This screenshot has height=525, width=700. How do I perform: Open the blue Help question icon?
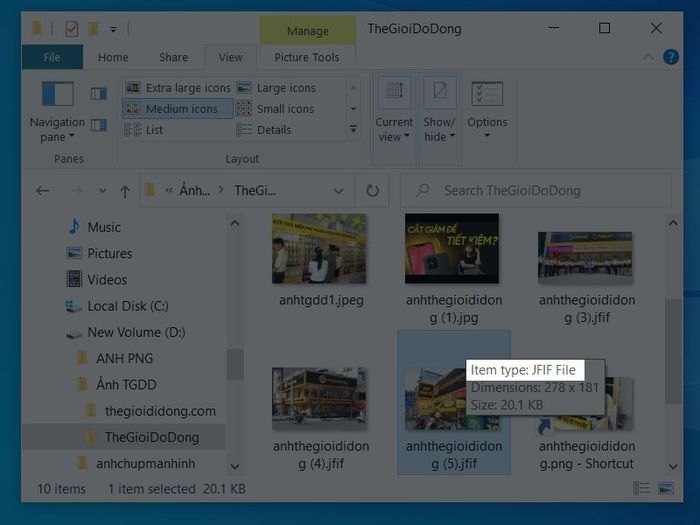point(671,57)
